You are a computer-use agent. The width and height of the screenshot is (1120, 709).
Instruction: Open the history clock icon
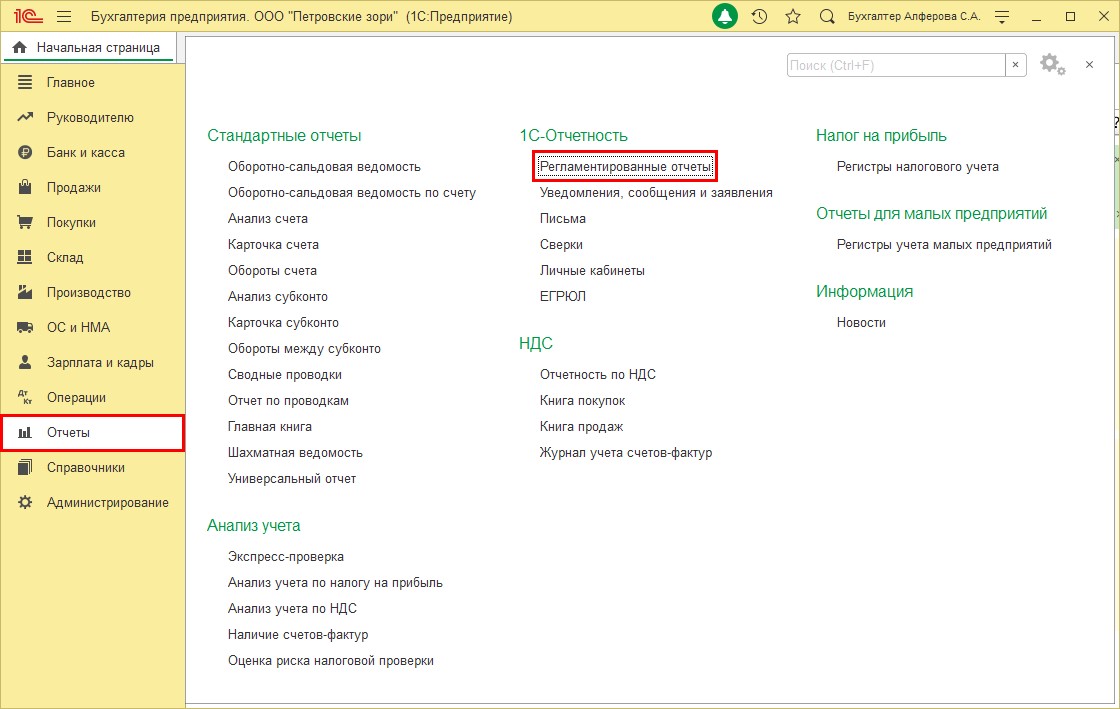coord(759,16)
